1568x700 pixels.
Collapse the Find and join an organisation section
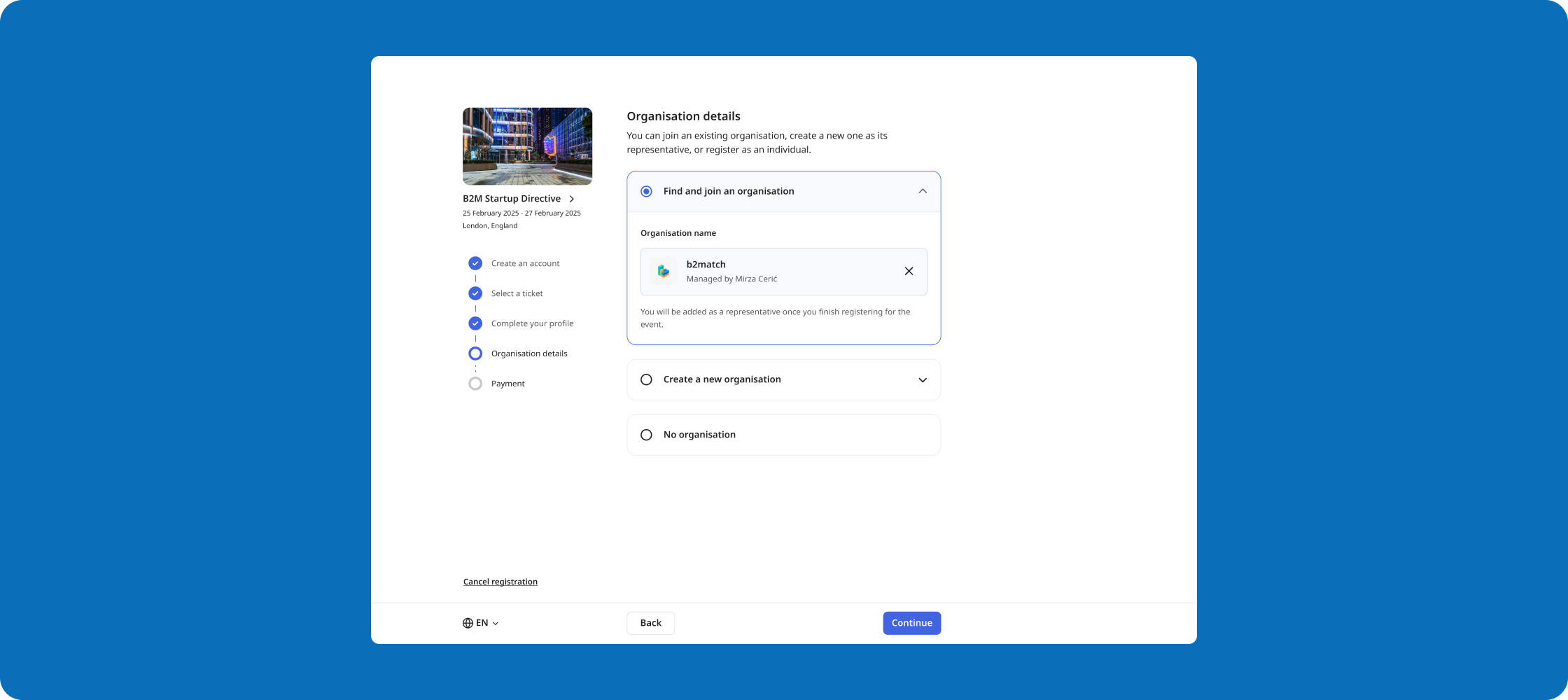[923, 191]
